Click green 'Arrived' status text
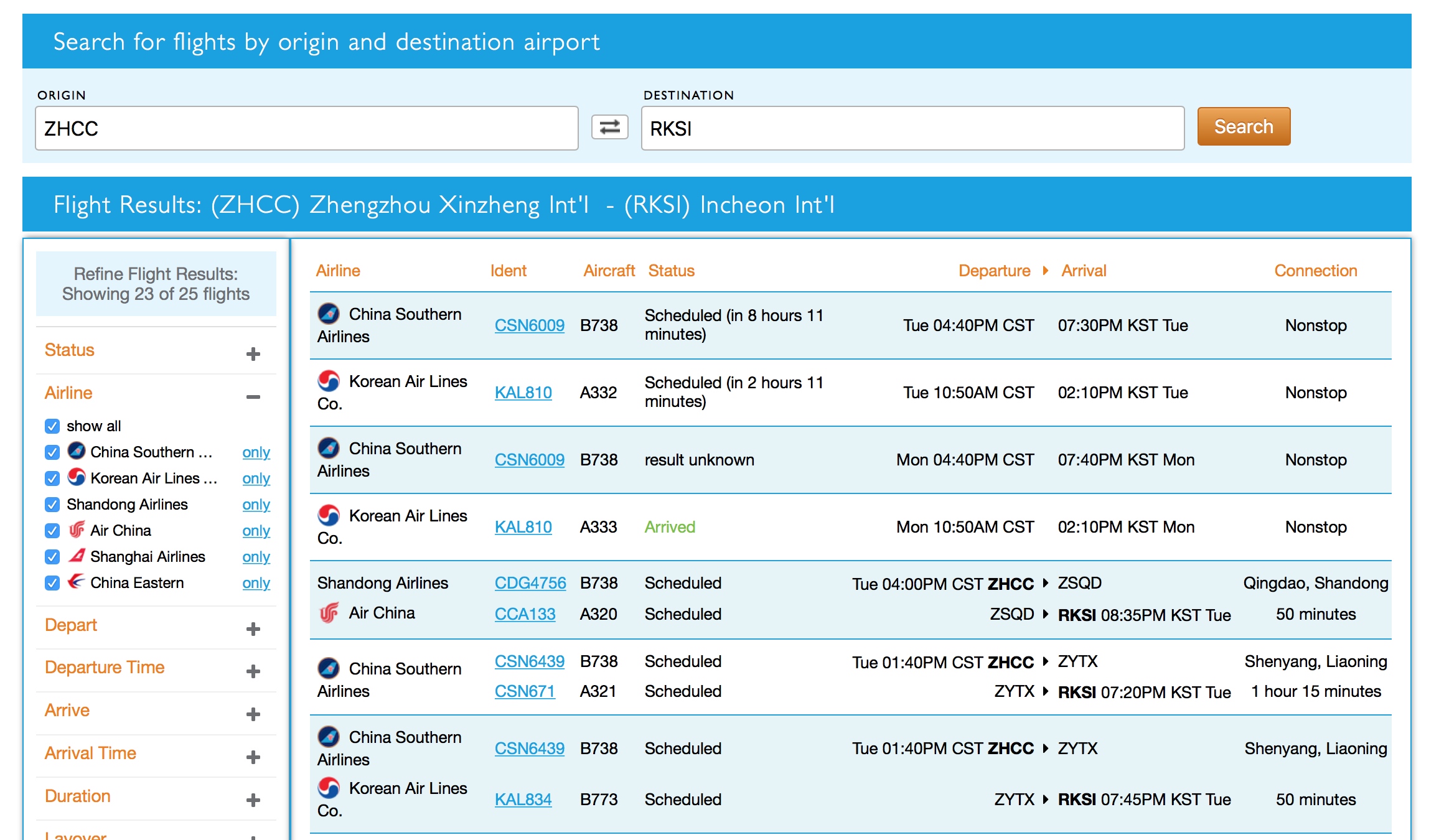 pyautogui.click(x=670, y=527)
